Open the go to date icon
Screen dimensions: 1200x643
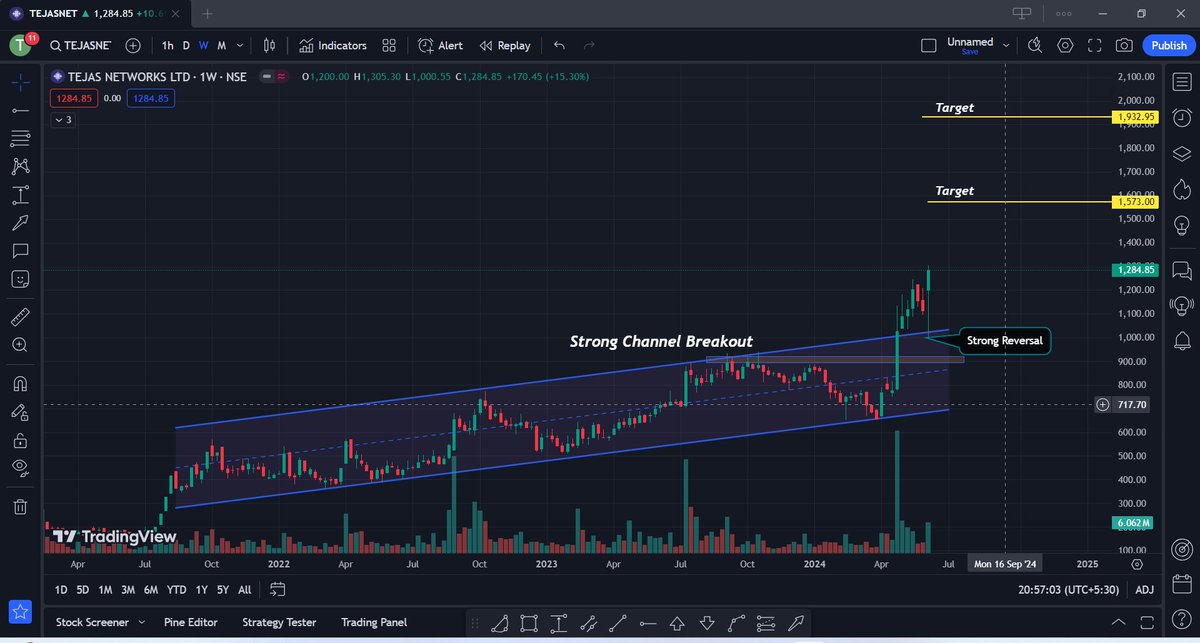coord(278,590)
